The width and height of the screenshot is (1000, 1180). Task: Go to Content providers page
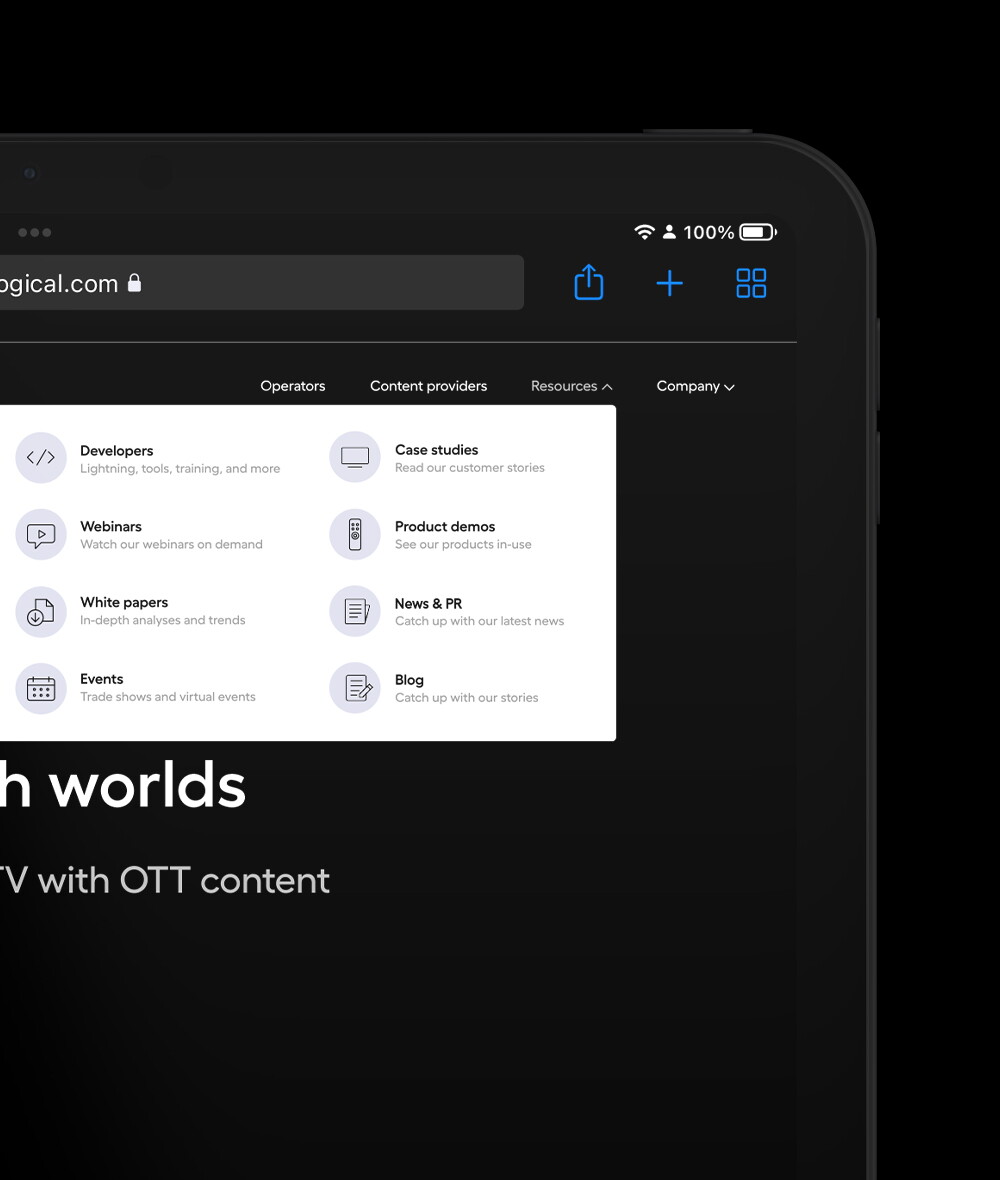(x=428, y=386)
